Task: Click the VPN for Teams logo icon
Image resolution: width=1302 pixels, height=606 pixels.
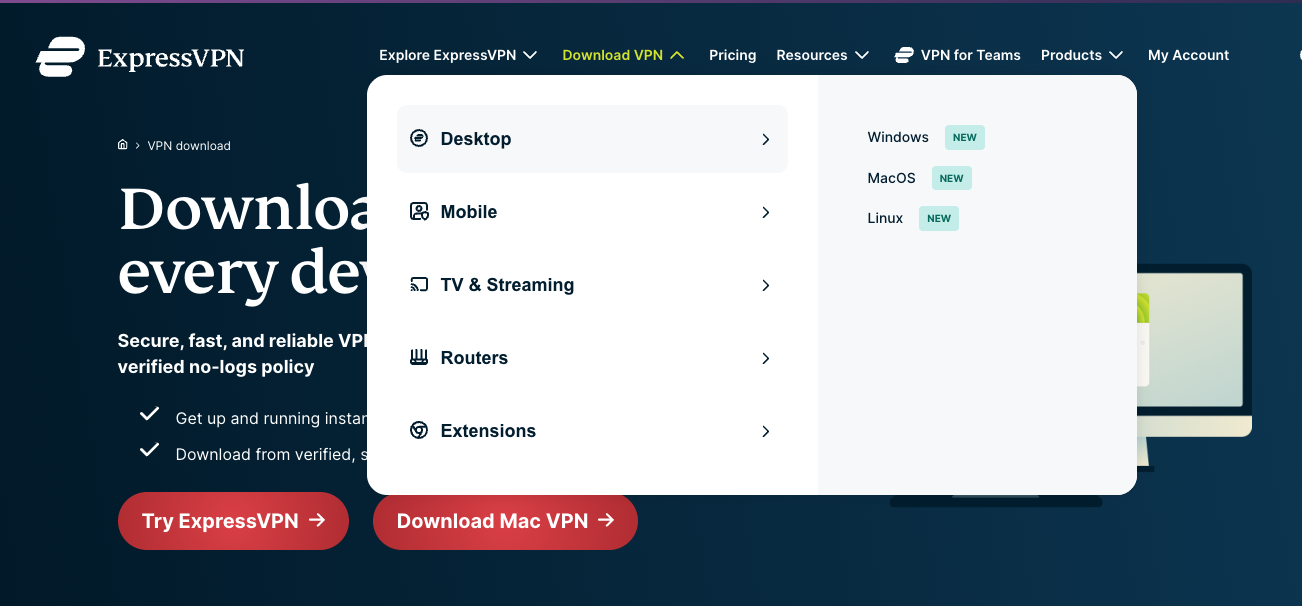Action: point(904,55)
